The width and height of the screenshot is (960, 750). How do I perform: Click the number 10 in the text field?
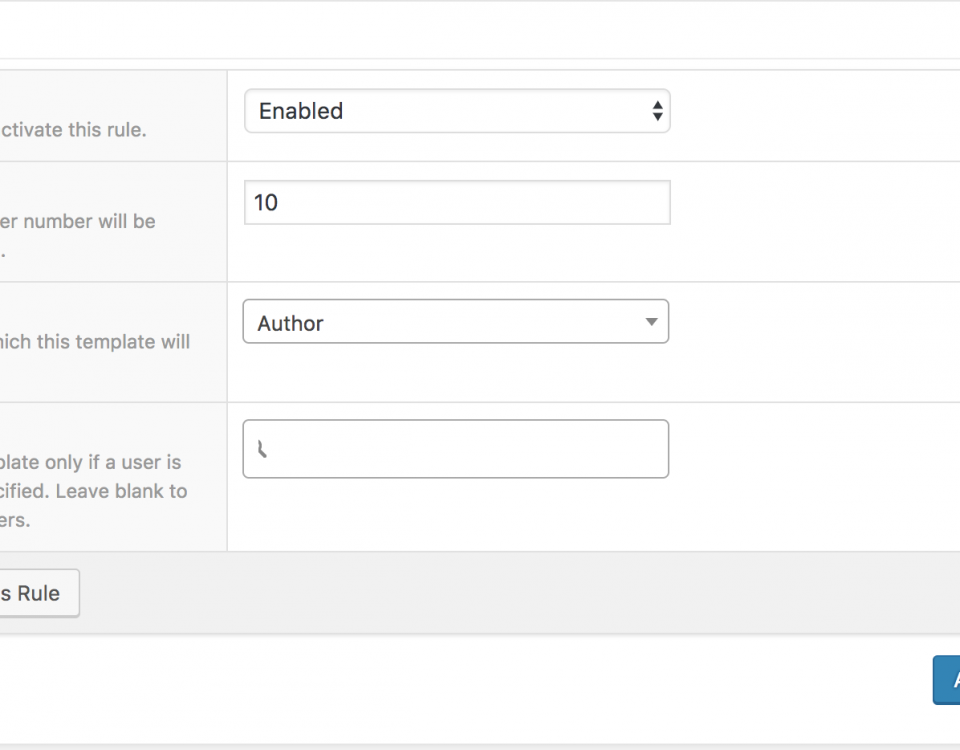[x=266, y=203]
